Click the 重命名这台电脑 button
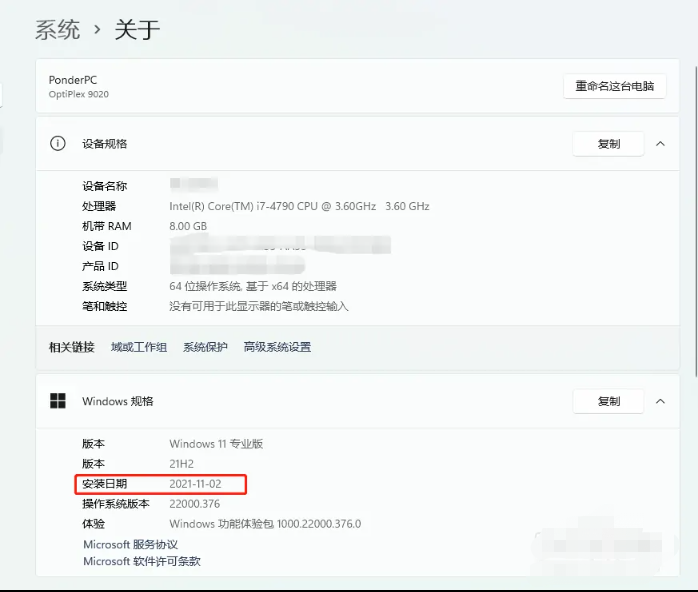 pyautogui.click(x=614, y=86)
